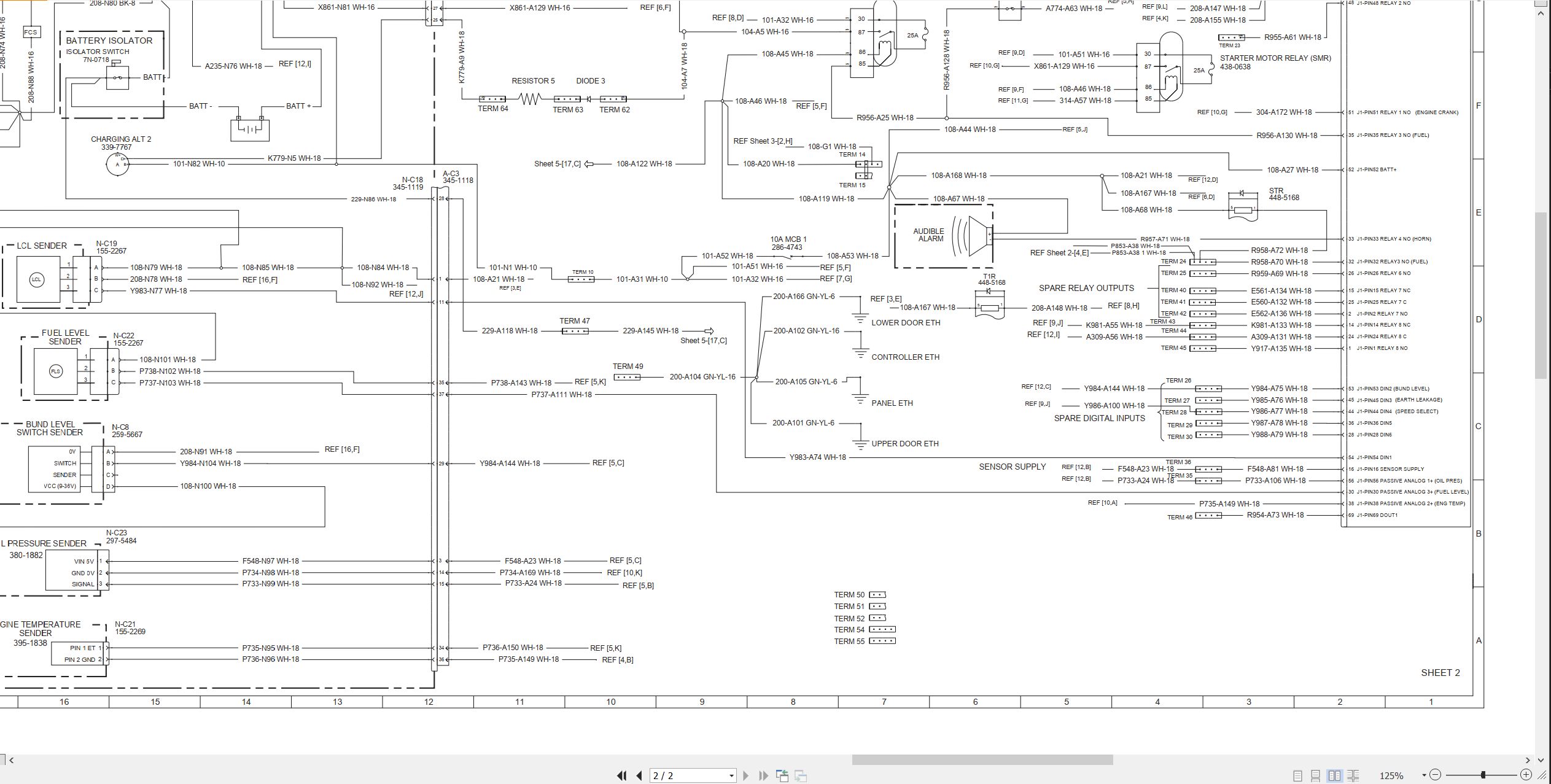Click the TERM 47 label
Viewport: 1551px width, 784px height.
coord(574,321)
